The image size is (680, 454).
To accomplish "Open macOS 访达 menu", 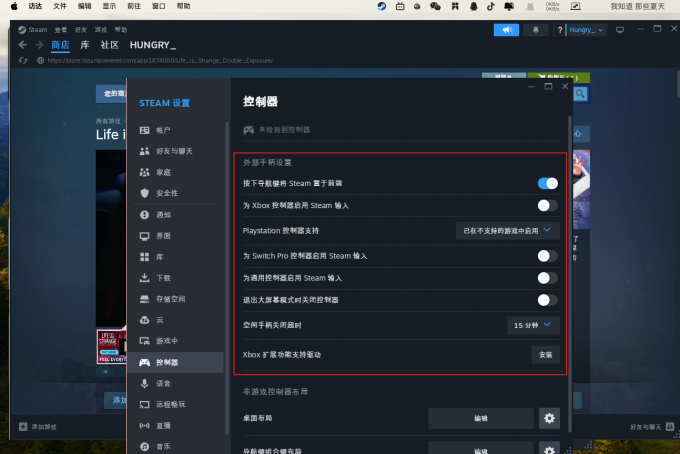I will (35, 6).
